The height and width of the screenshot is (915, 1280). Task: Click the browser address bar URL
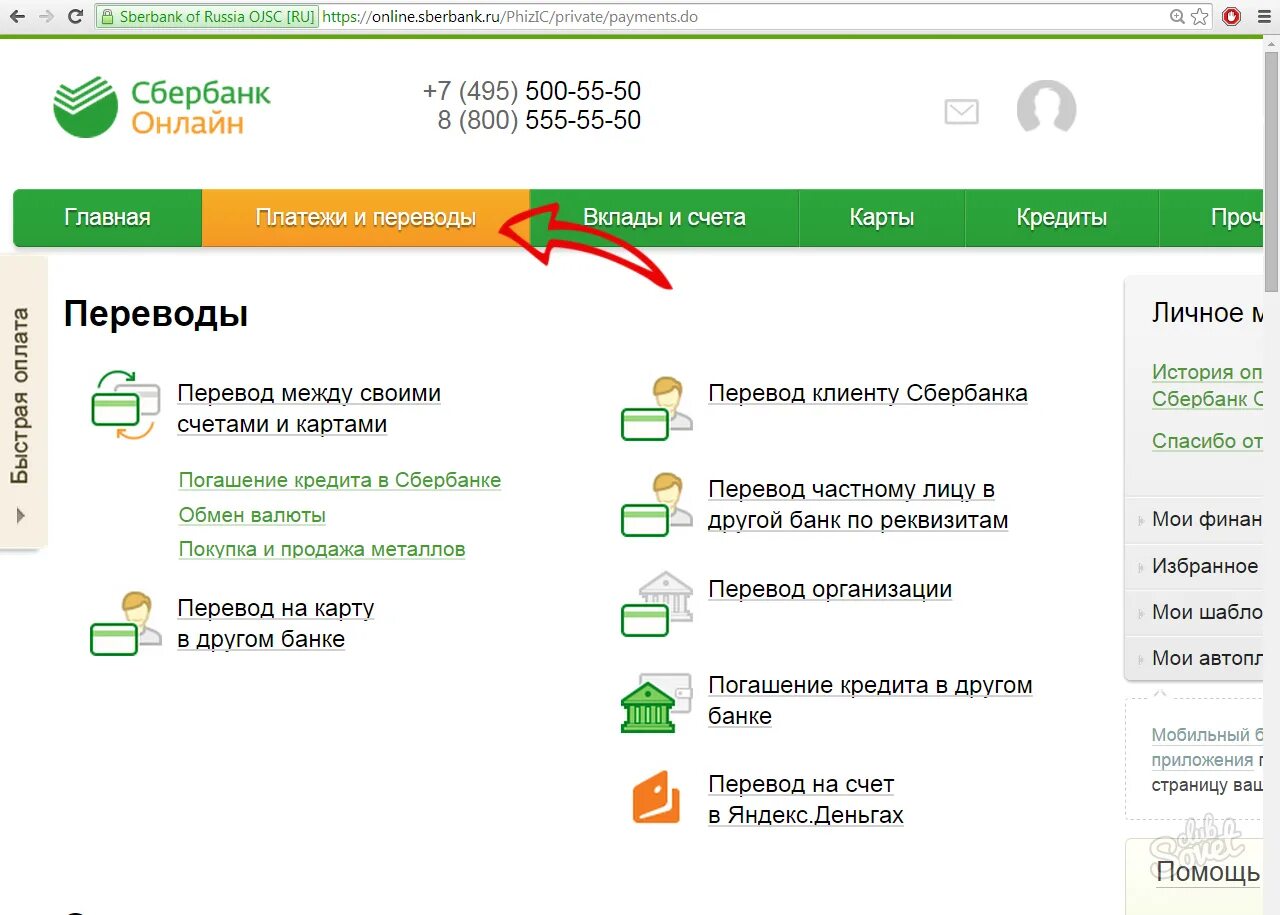(510, 17)
